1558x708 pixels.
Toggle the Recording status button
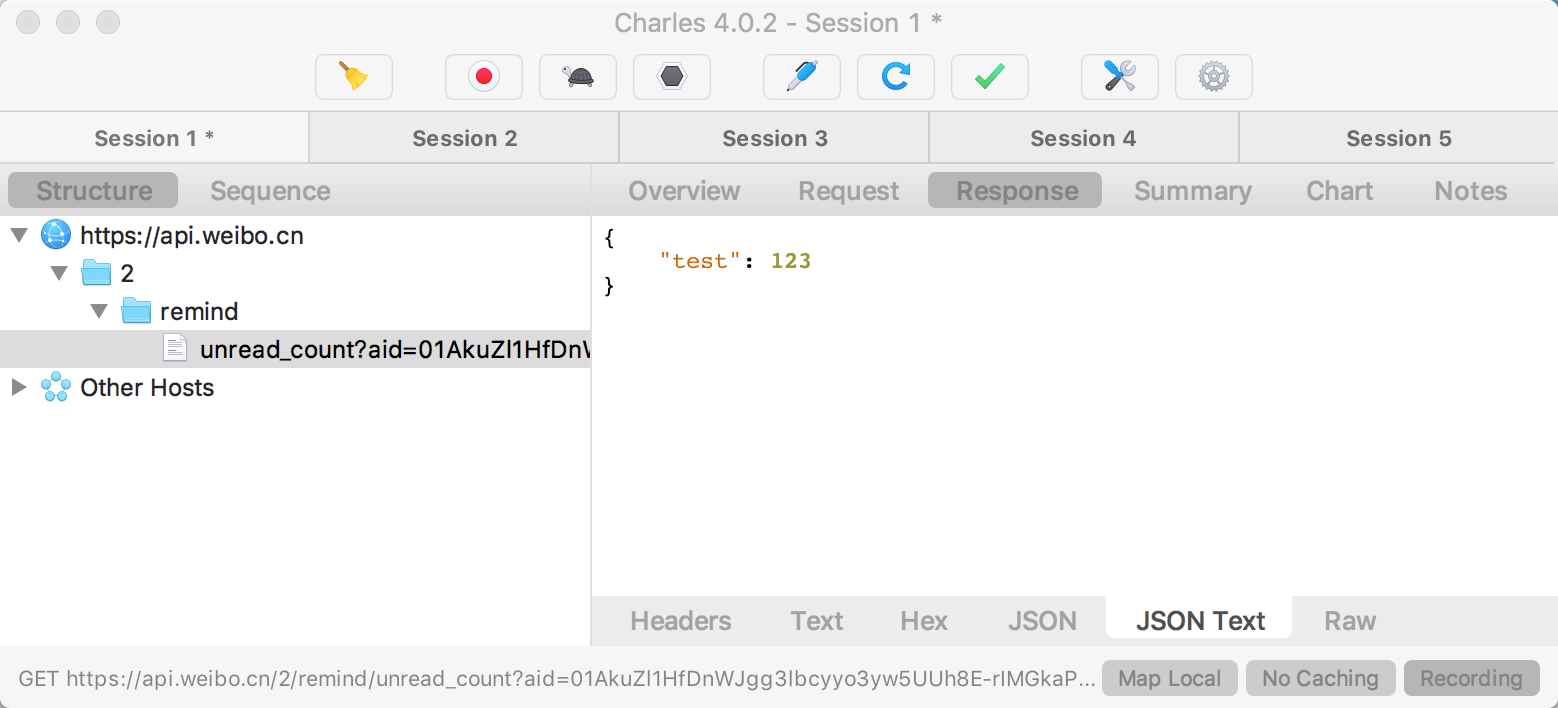1471,678
